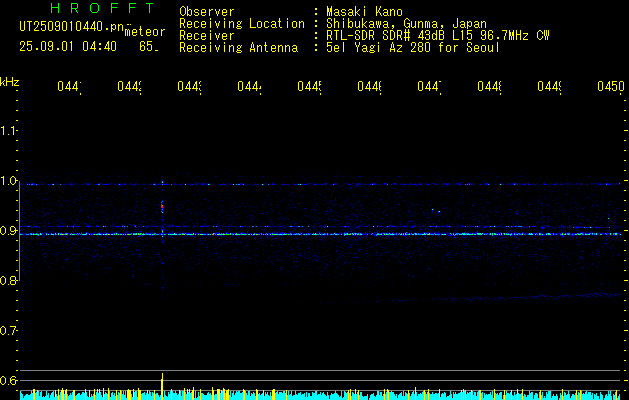Select the date stamp 25.09.01 04:40
Viewport: 629px width, 400px height.
click(68, 47)
